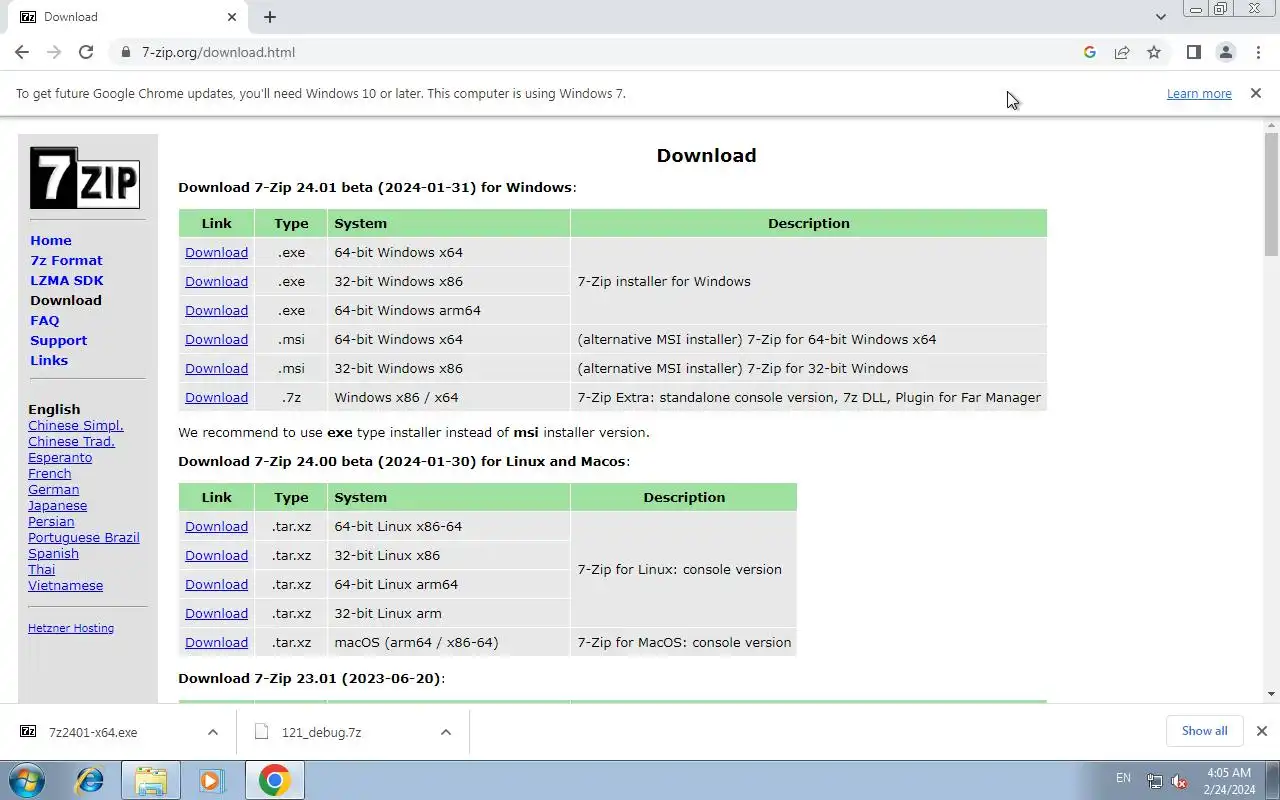The height and width of the screenshot is (800, 1280).
Task: Open the Chrome side panel icon
Action: pos(1193,52)
